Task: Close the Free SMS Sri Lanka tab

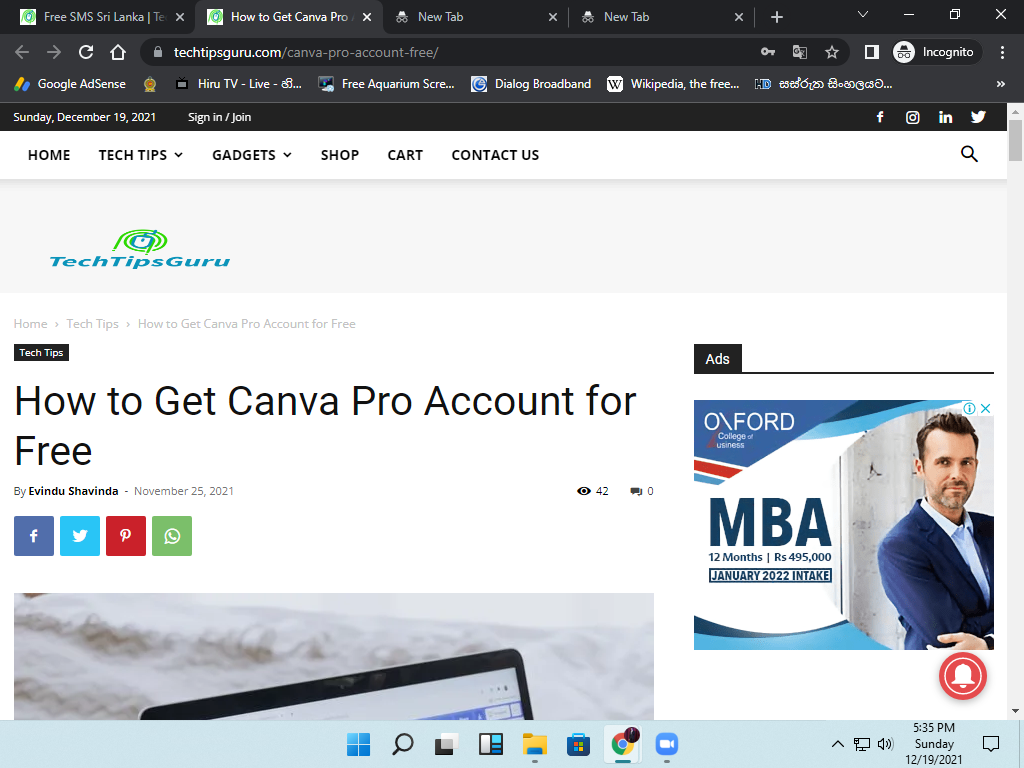Action: [x=180, y=17]
